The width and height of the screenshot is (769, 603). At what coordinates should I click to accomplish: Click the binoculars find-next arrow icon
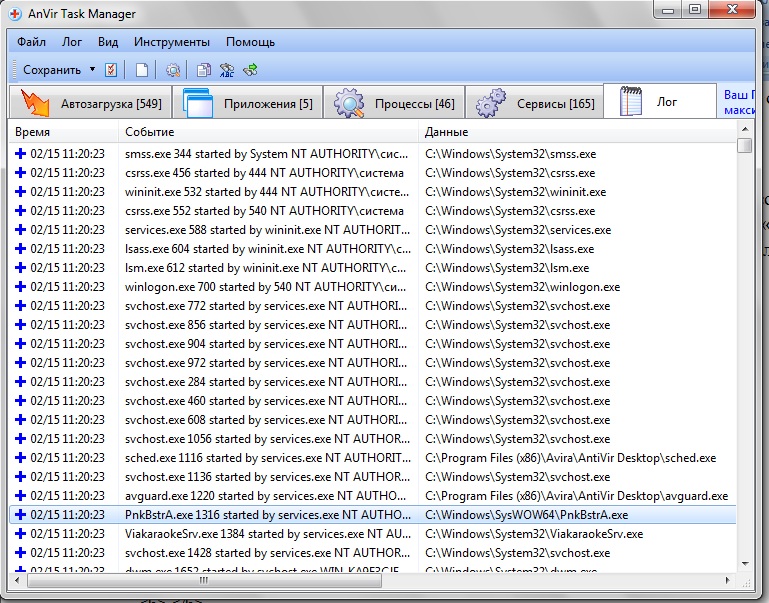pyautogui.click(x=250, y=70)
